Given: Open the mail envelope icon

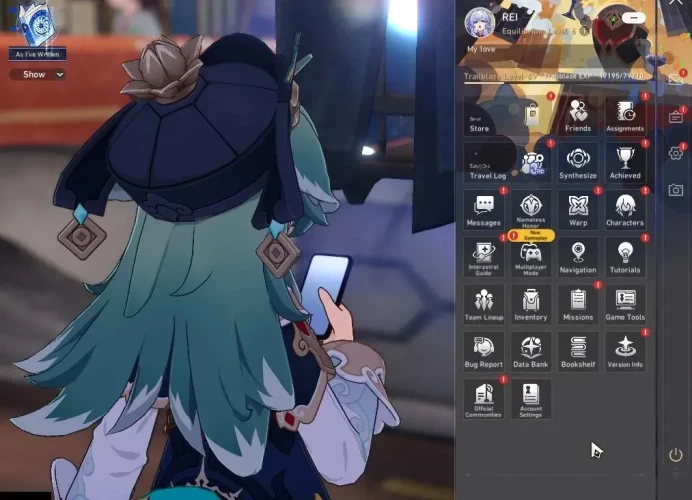Looking at the screenshot, I should [676, 79].
